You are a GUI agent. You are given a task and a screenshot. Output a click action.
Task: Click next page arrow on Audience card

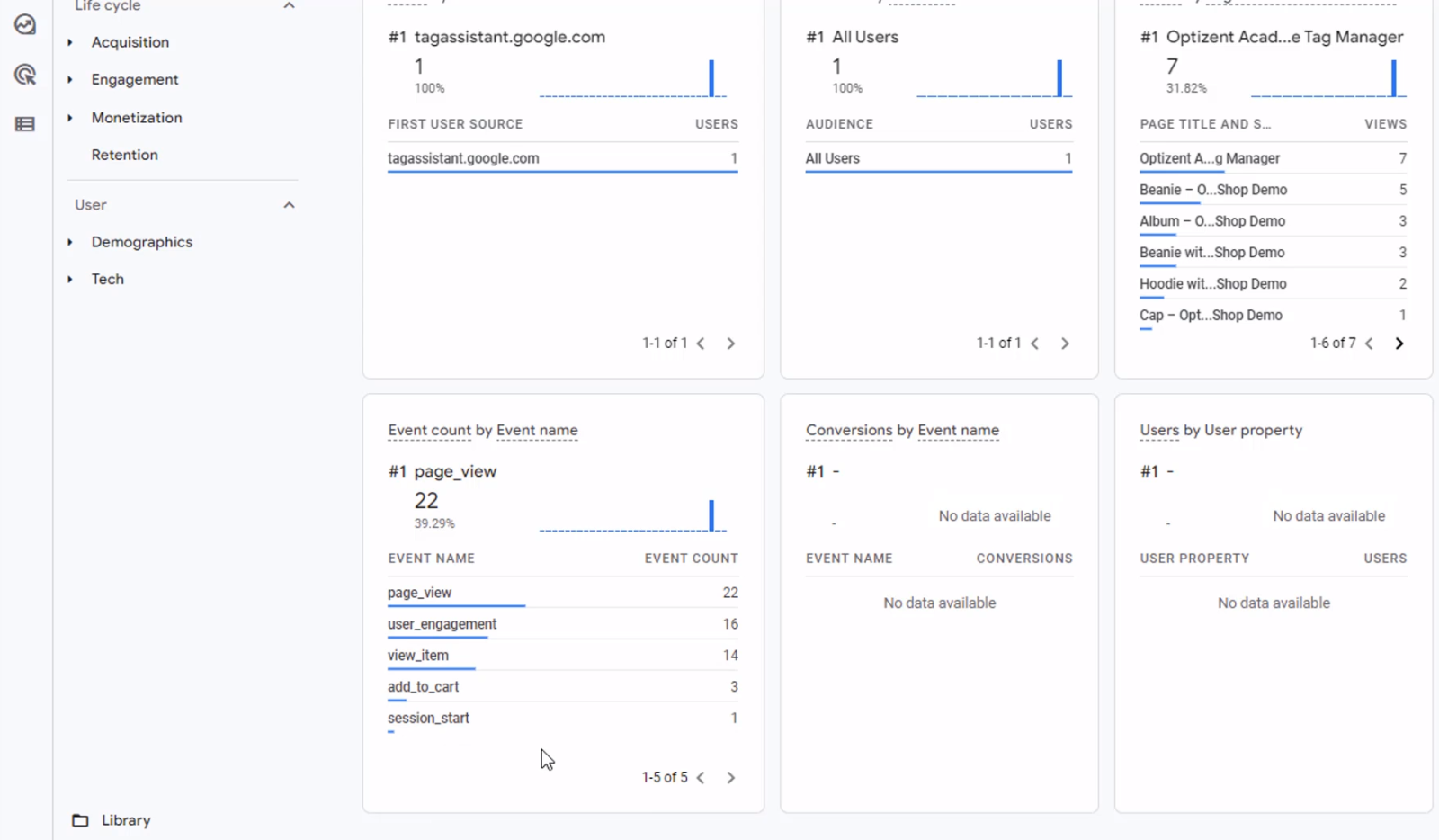click(x=1065, y=343)
